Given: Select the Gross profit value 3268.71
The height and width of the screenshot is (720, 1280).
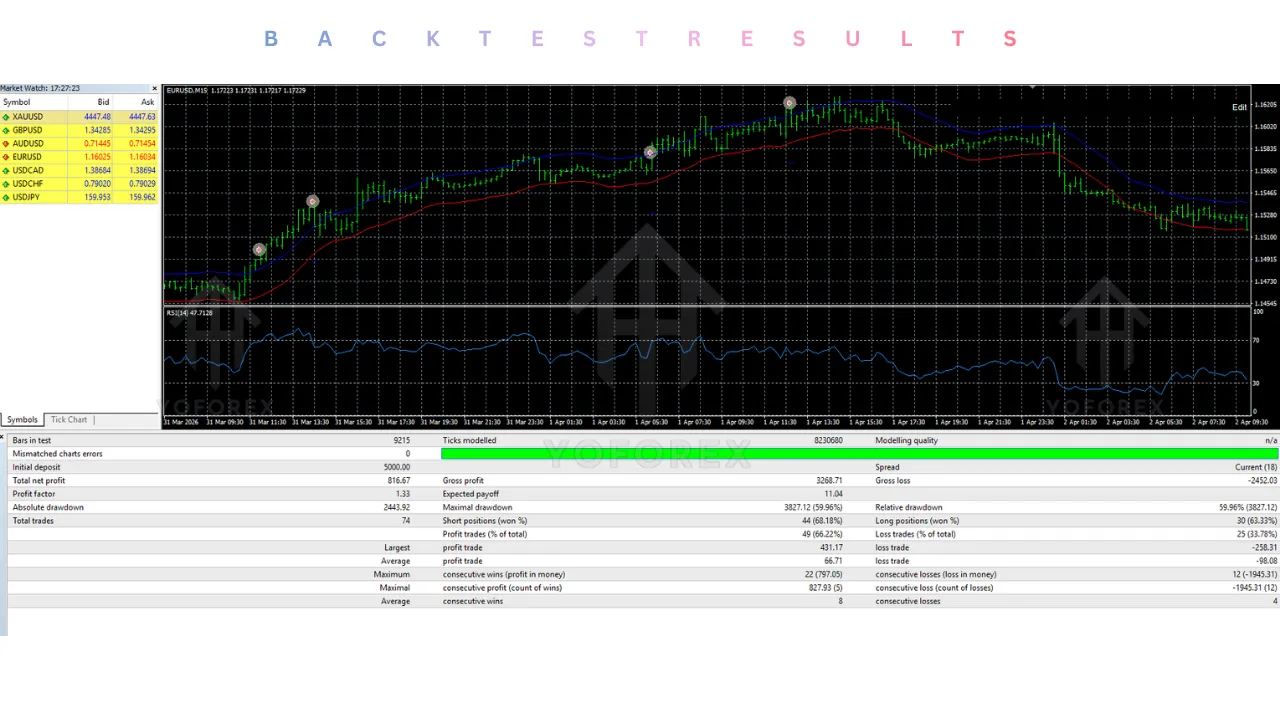Looking at the screenshot, I should click(830, 481).
